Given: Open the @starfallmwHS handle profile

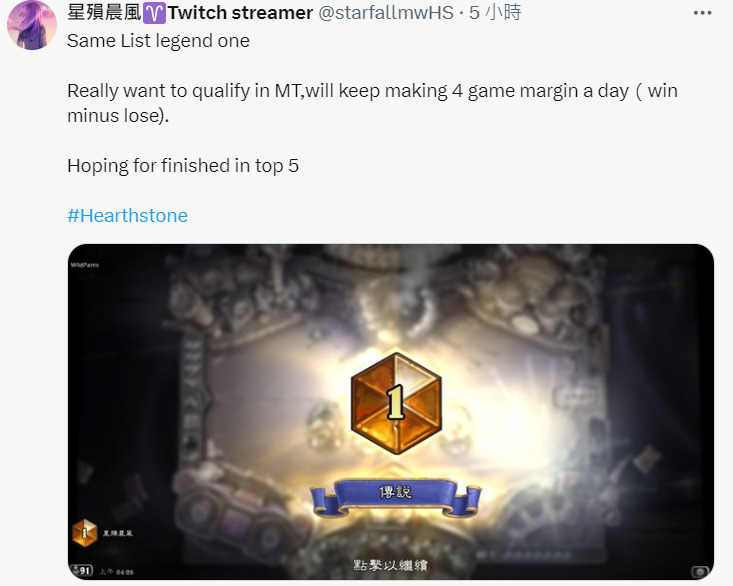Looking at the screenshot, I should [386, 13].
